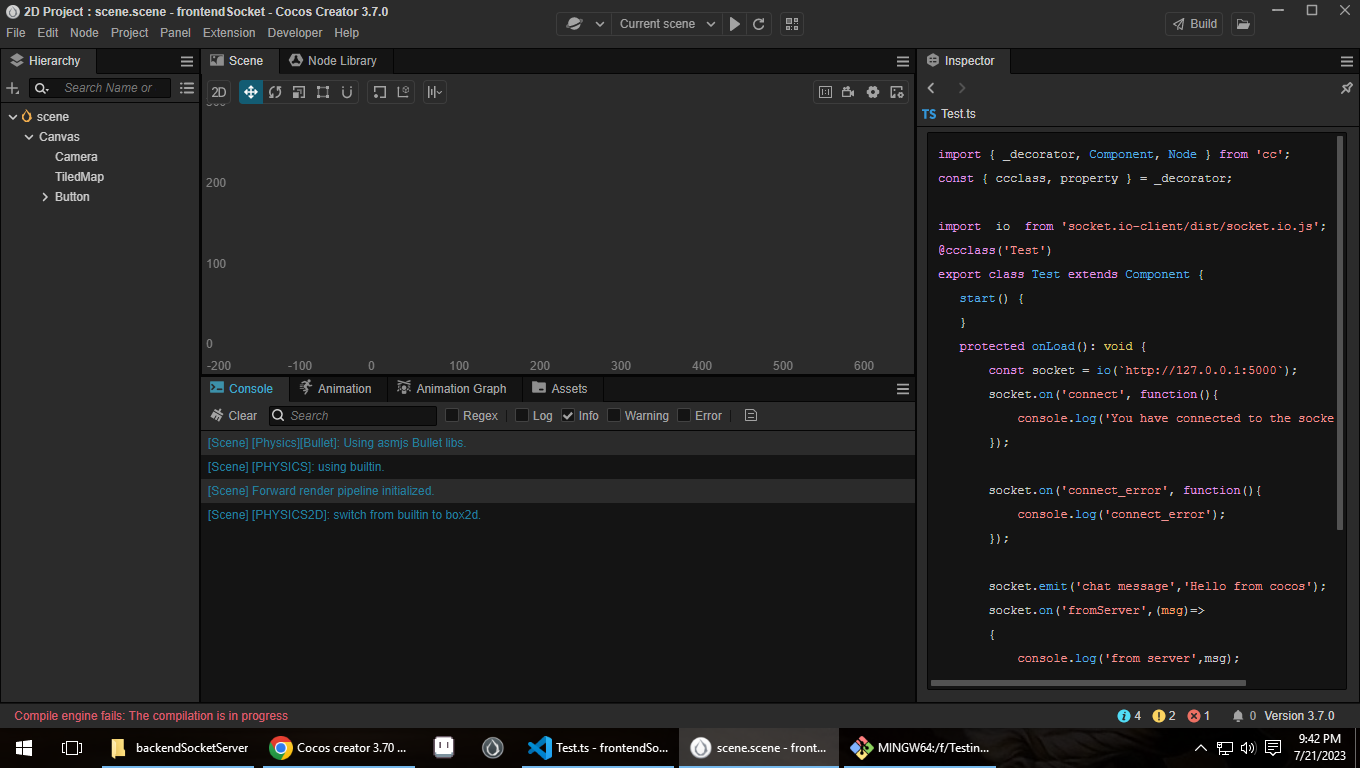Screen dimensions: 1360x768
Task: Toggle the 2D view mode button
Action: (x=219, y=92)
